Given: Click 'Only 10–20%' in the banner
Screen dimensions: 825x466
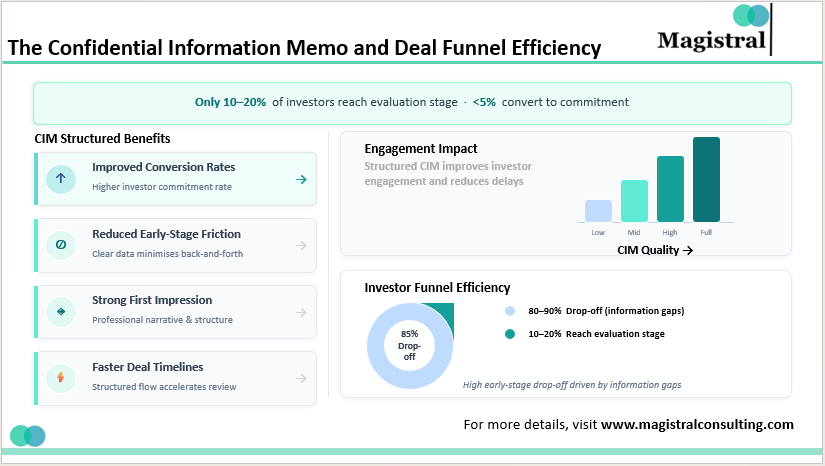Looking at the screenshot, I should (x=230, y=102).
